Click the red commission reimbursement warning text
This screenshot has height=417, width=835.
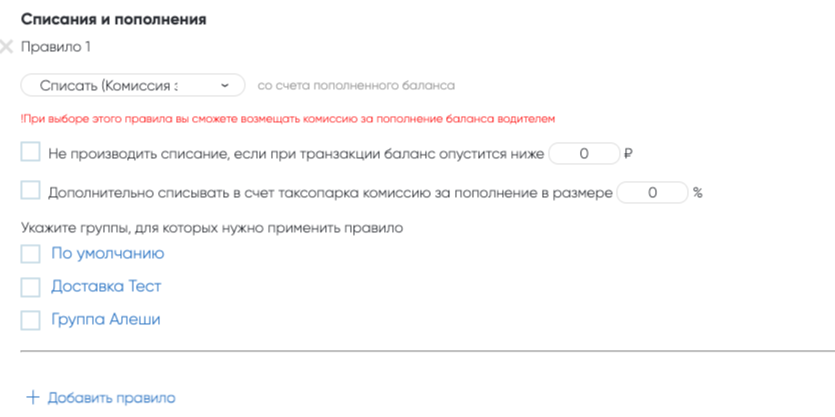click(286, 119)
